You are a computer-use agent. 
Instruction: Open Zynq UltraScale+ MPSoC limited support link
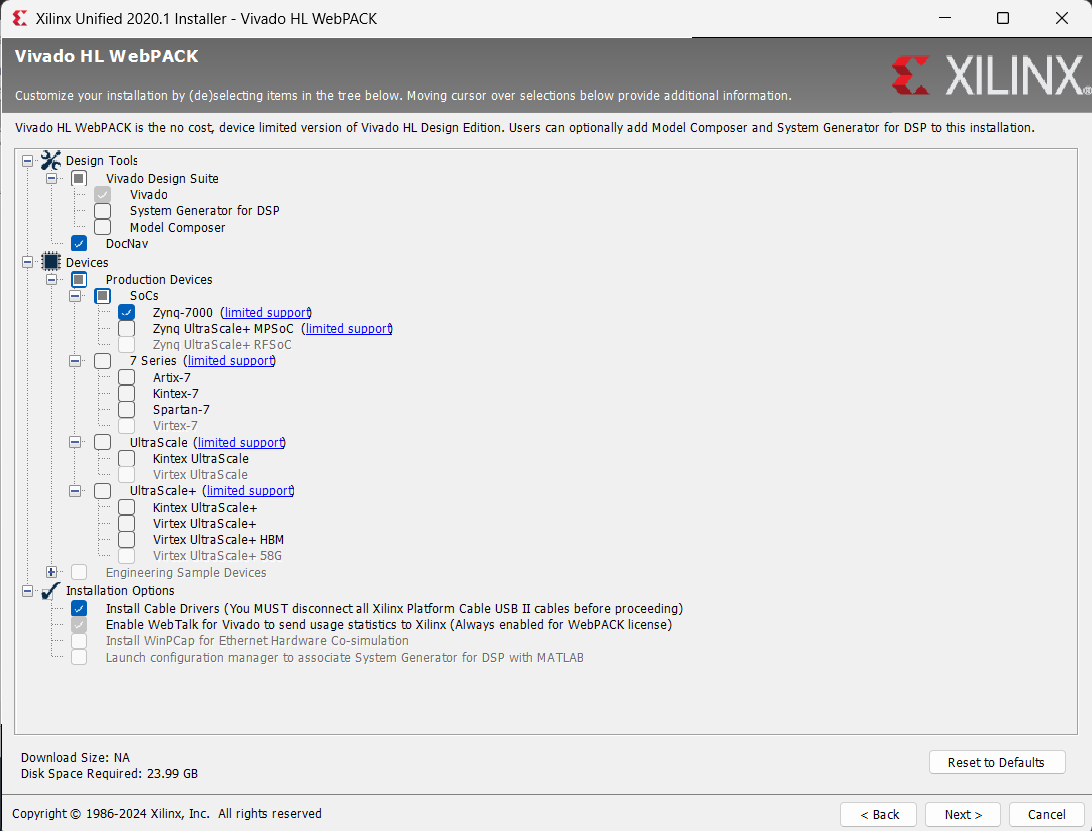point(348,329)
